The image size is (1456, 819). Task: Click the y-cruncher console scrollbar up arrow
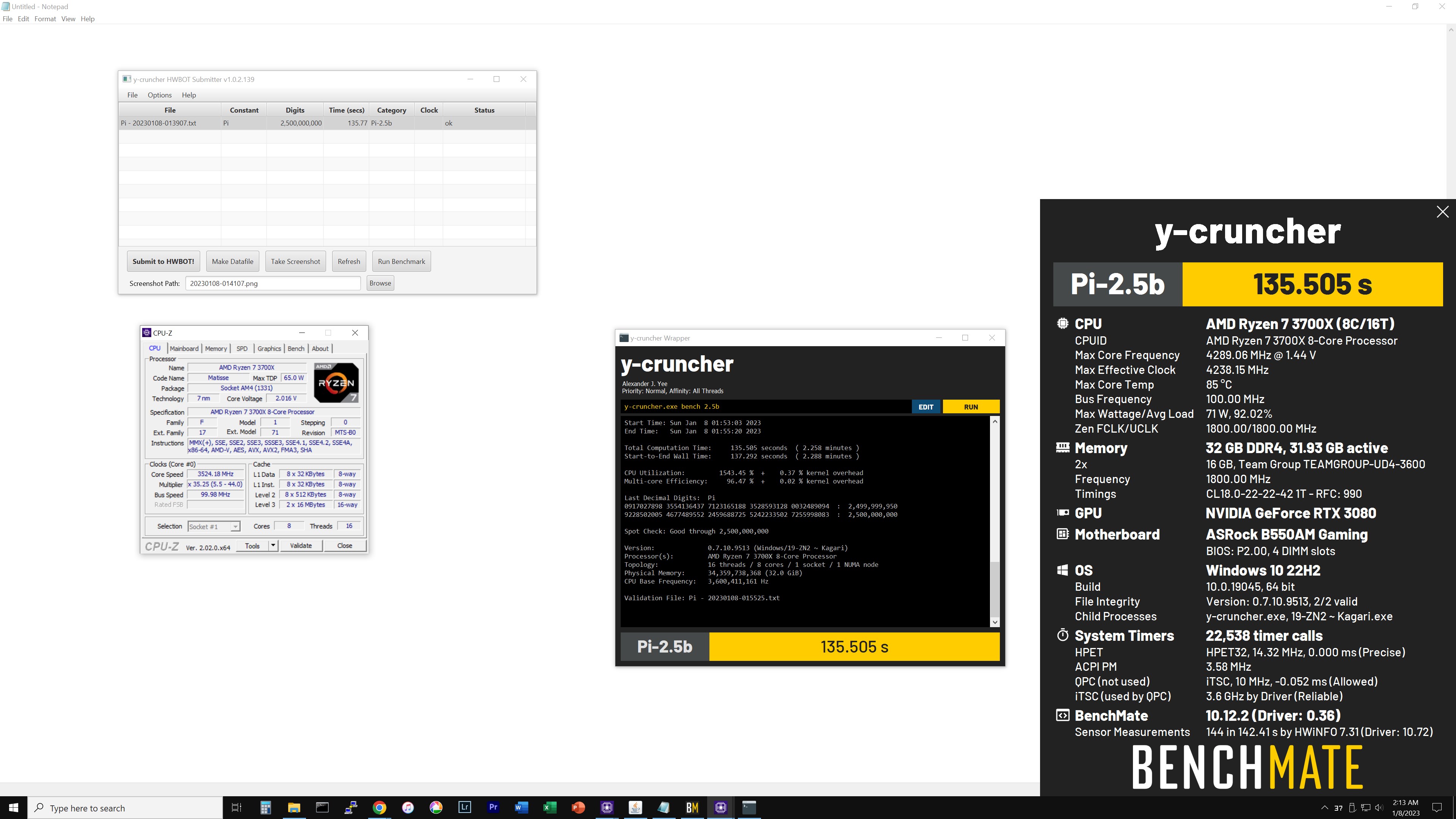995,422
